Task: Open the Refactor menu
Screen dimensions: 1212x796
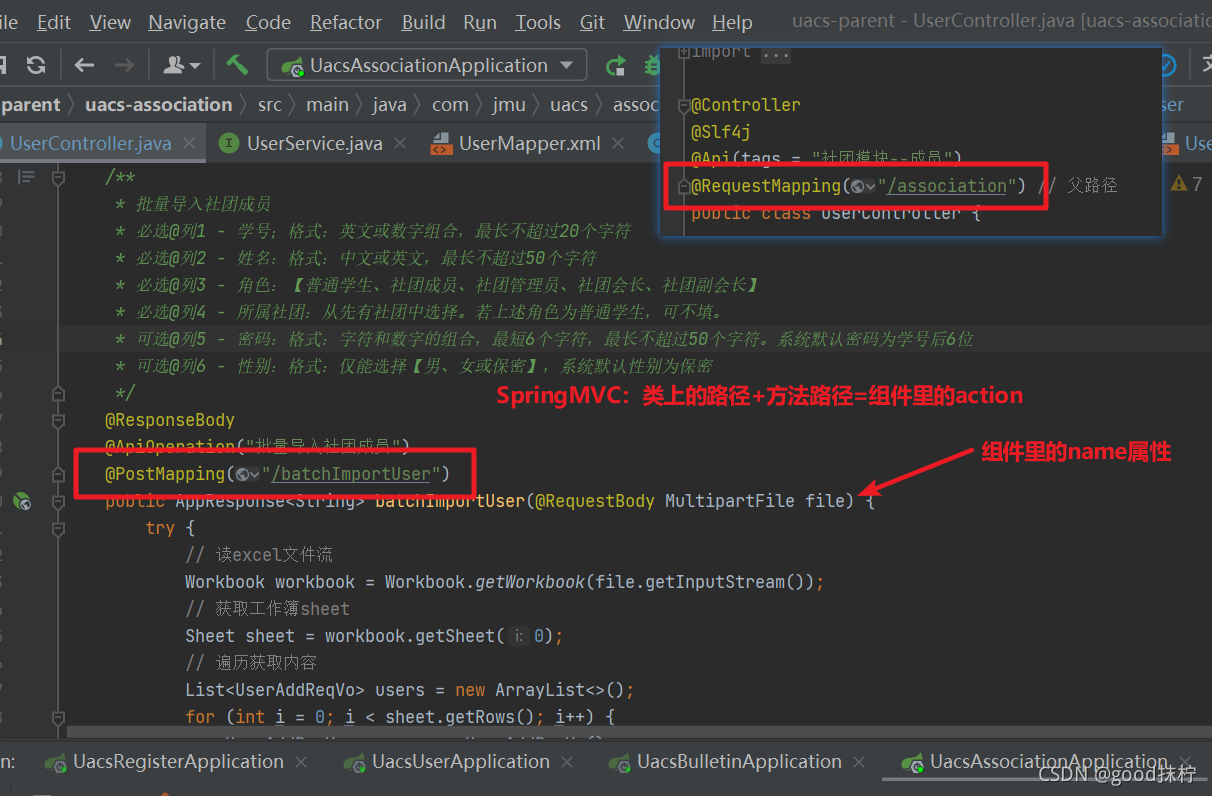Action: coord(346,22)
